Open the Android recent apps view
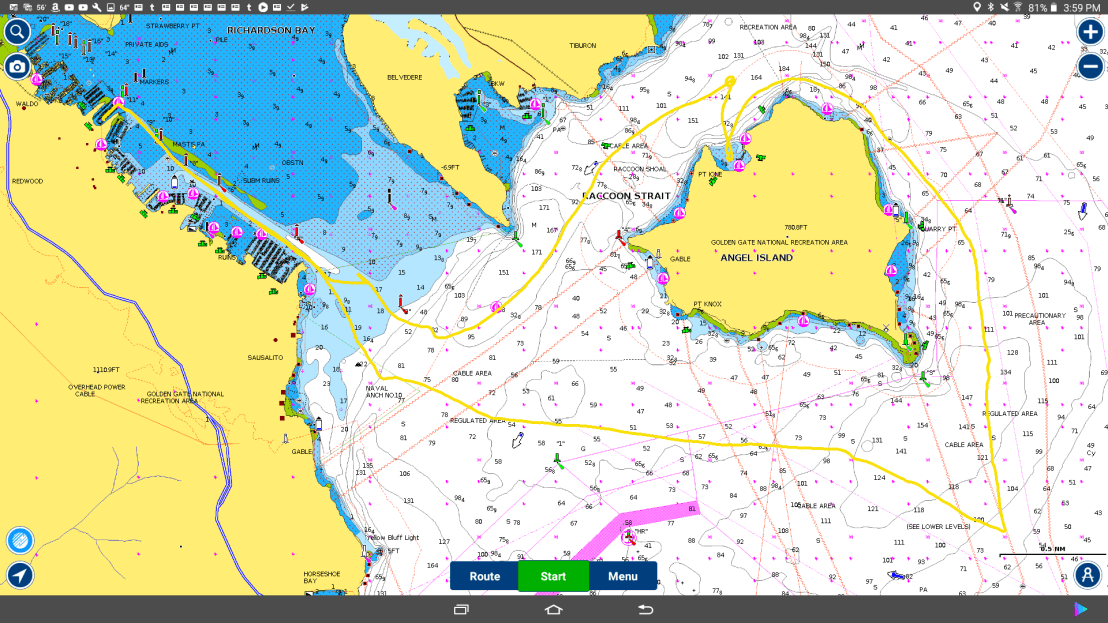The height and width of the screenshot is (623, 1108). coord(461,609)
